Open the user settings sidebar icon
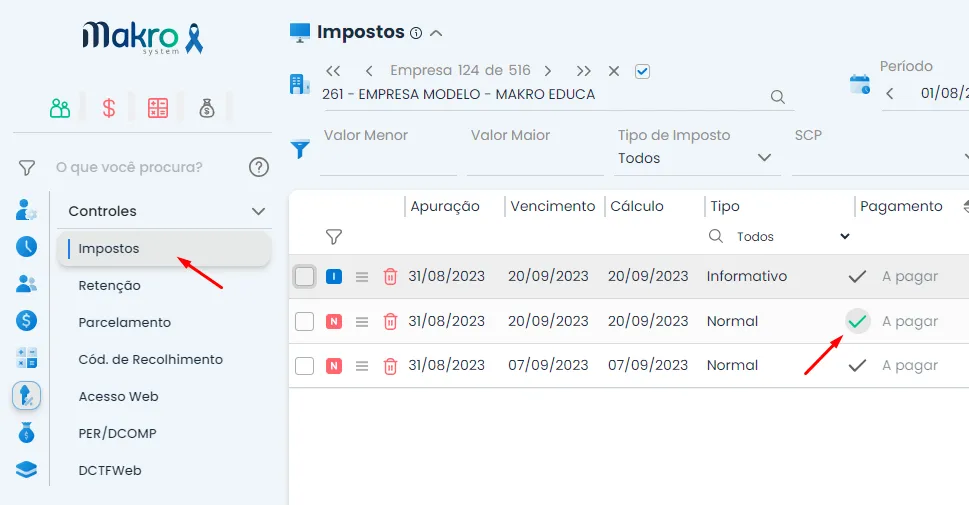 tap(26, 210)
